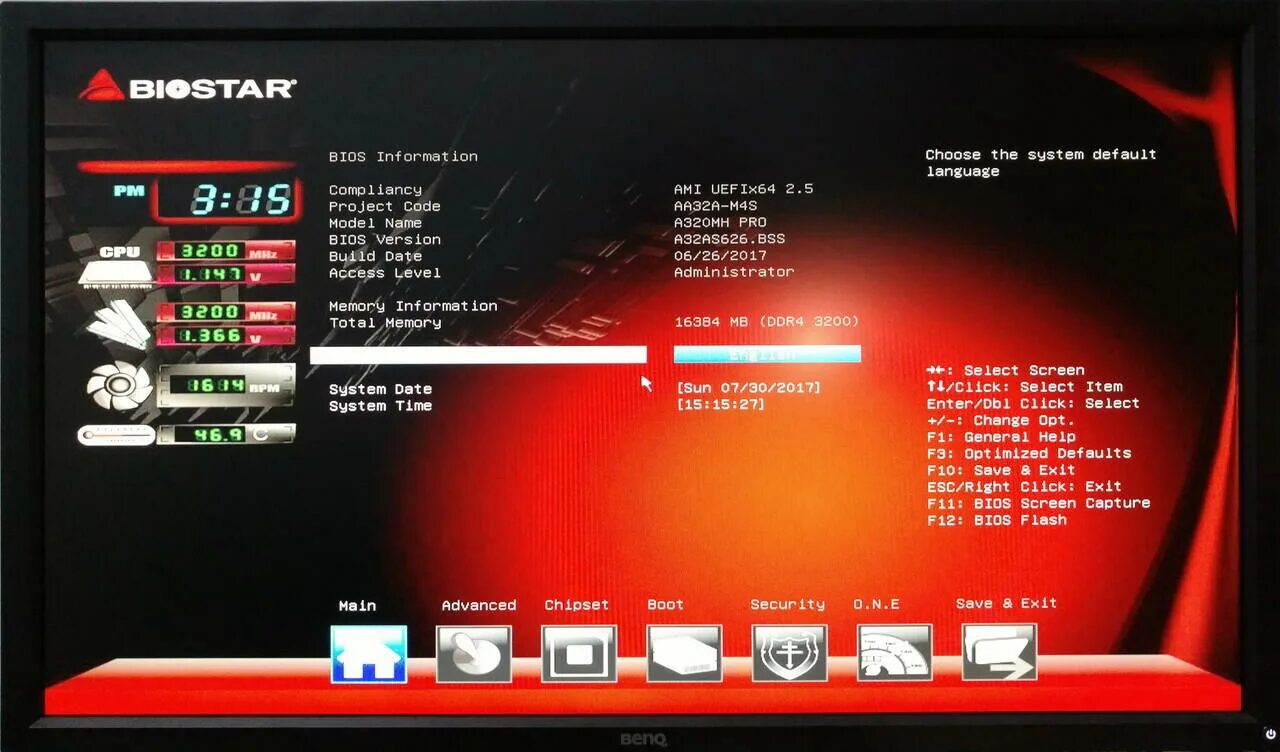Click the F12: BIOS Flash hint

[997, 520]
